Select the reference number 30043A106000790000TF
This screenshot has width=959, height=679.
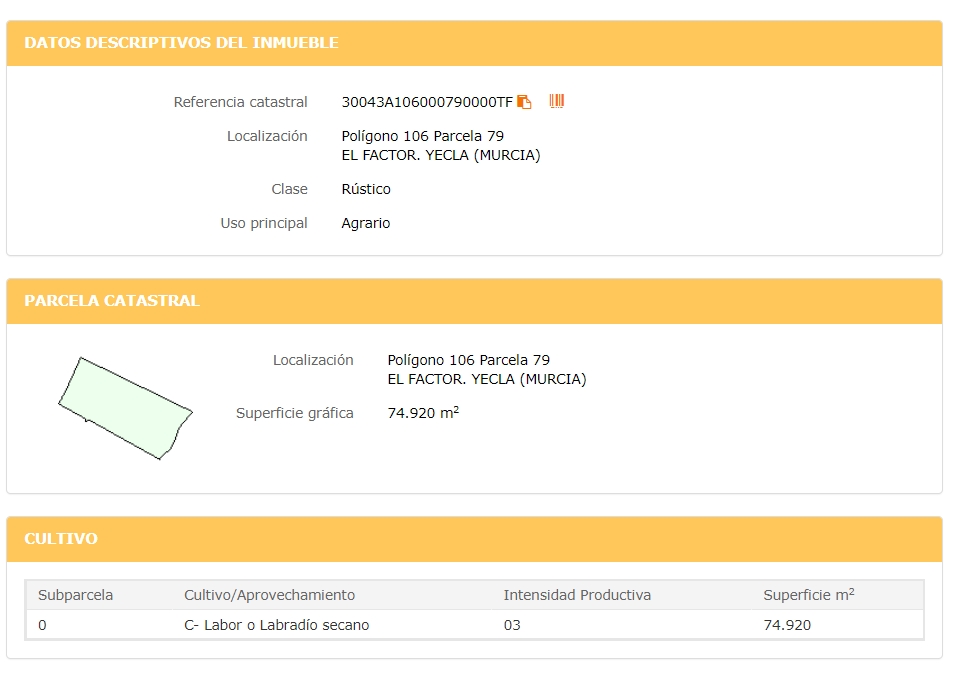tap(427, 102)
